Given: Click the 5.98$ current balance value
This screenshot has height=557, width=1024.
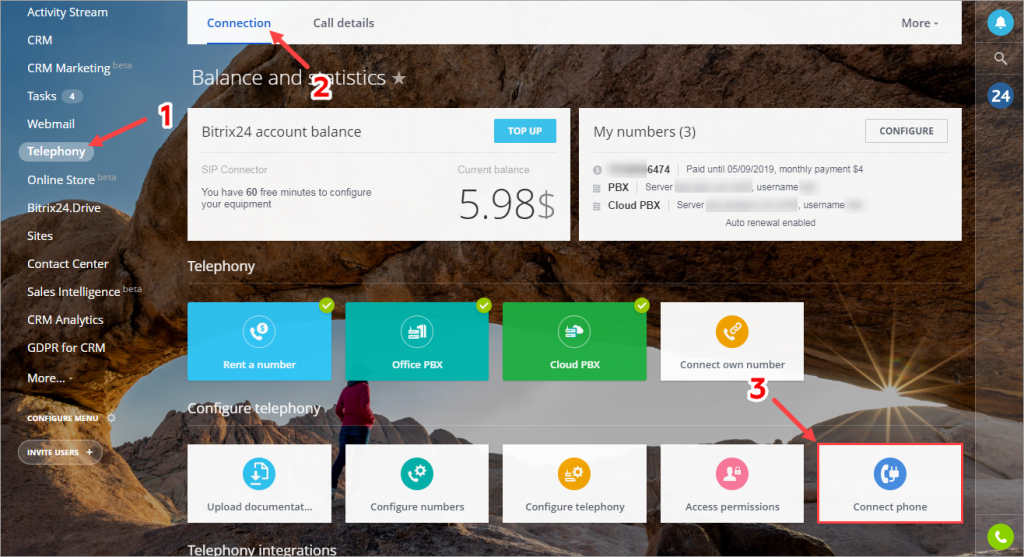Looking at the screenshot, I should tap(507, 204).
